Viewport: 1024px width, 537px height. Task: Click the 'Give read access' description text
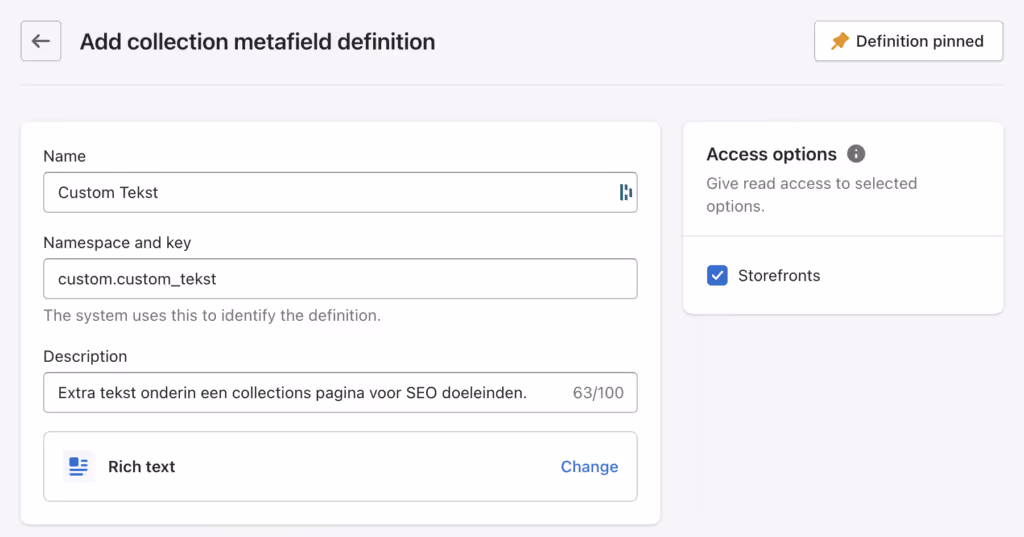click(x=812, y=195)
